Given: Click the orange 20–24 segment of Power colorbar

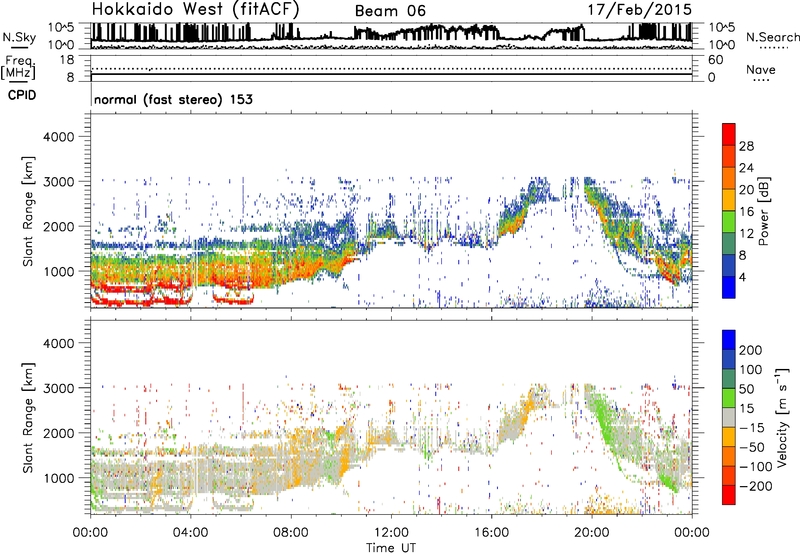Looking at the screenshot, I should (729, 178).
